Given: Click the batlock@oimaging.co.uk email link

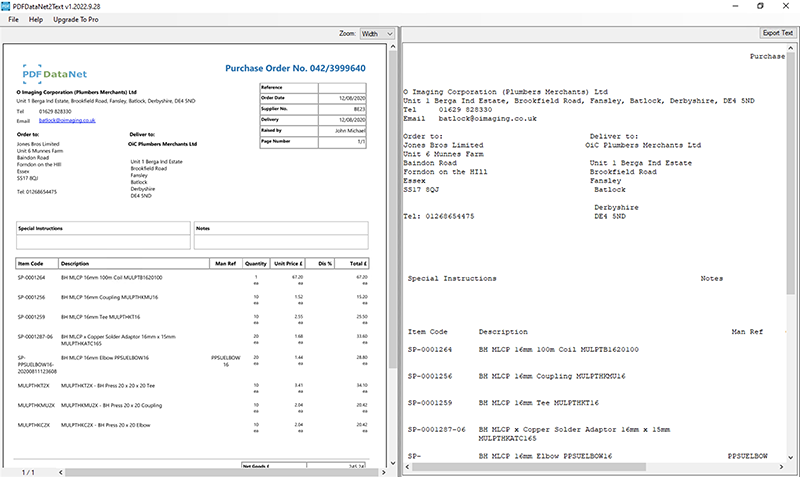Looking at the screenshot, I should [67, 120].
